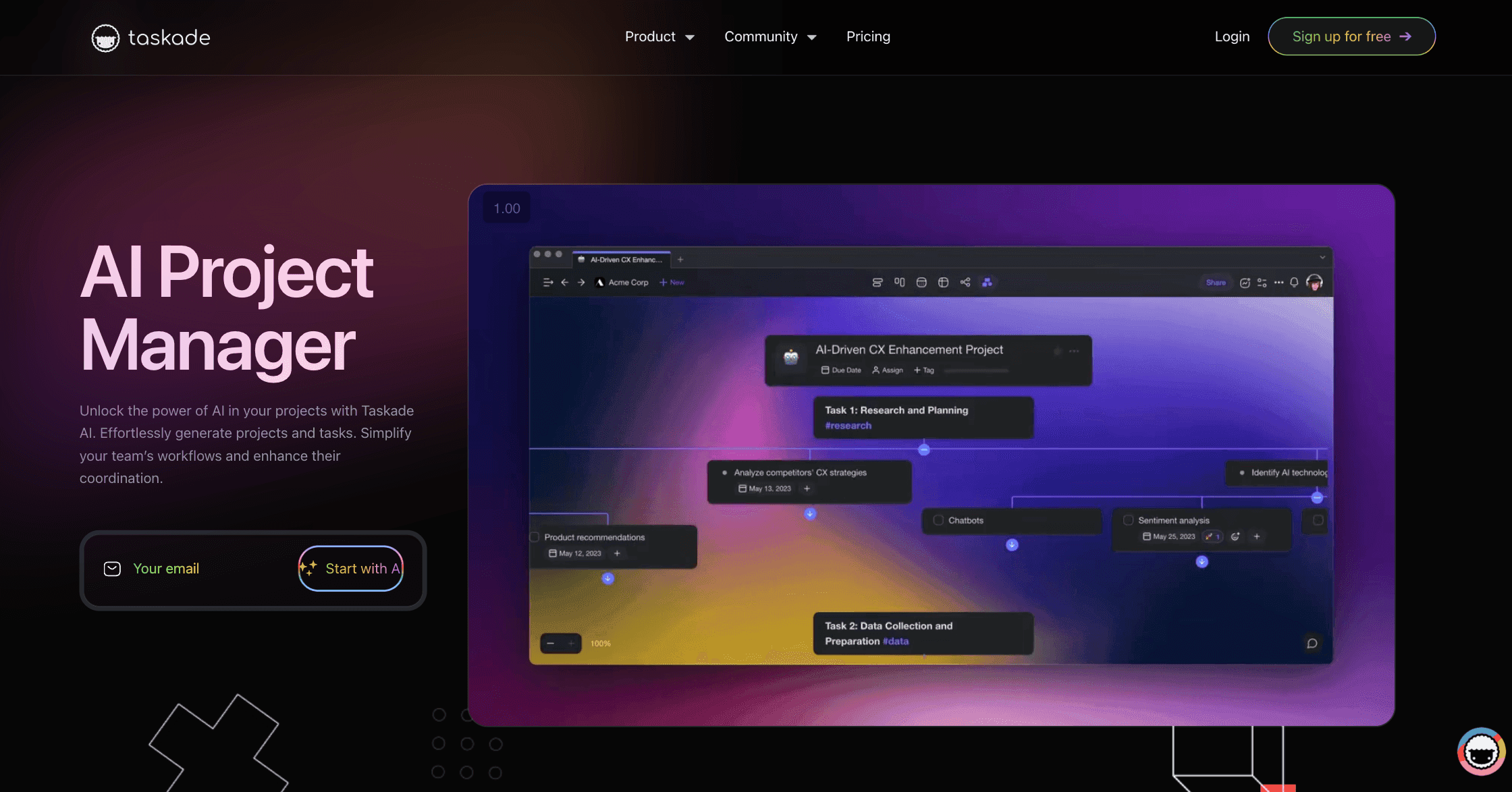This screenshot has height=792, width=1512.
Task: Go forward with the right arrow icon
Action: coord(581,283)
